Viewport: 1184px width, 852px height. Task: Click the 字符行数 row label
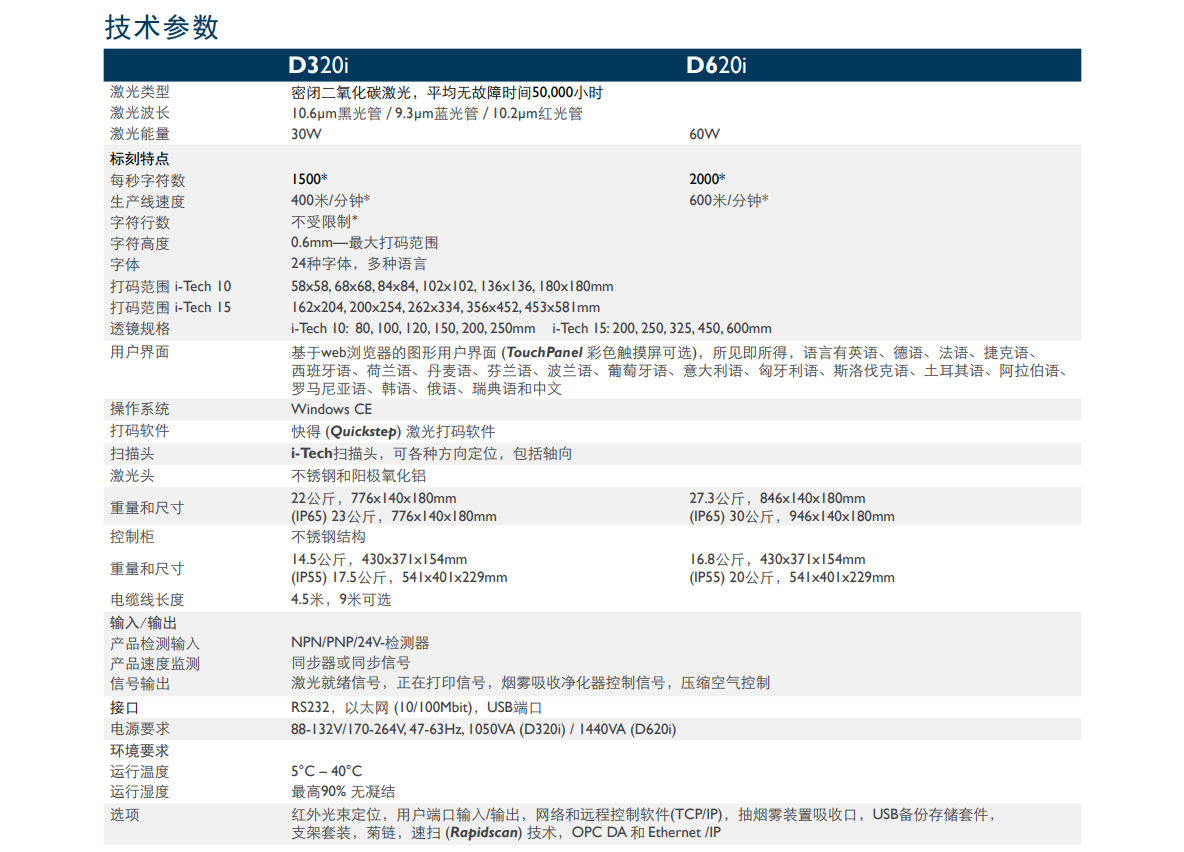click(x=140, y=223)
